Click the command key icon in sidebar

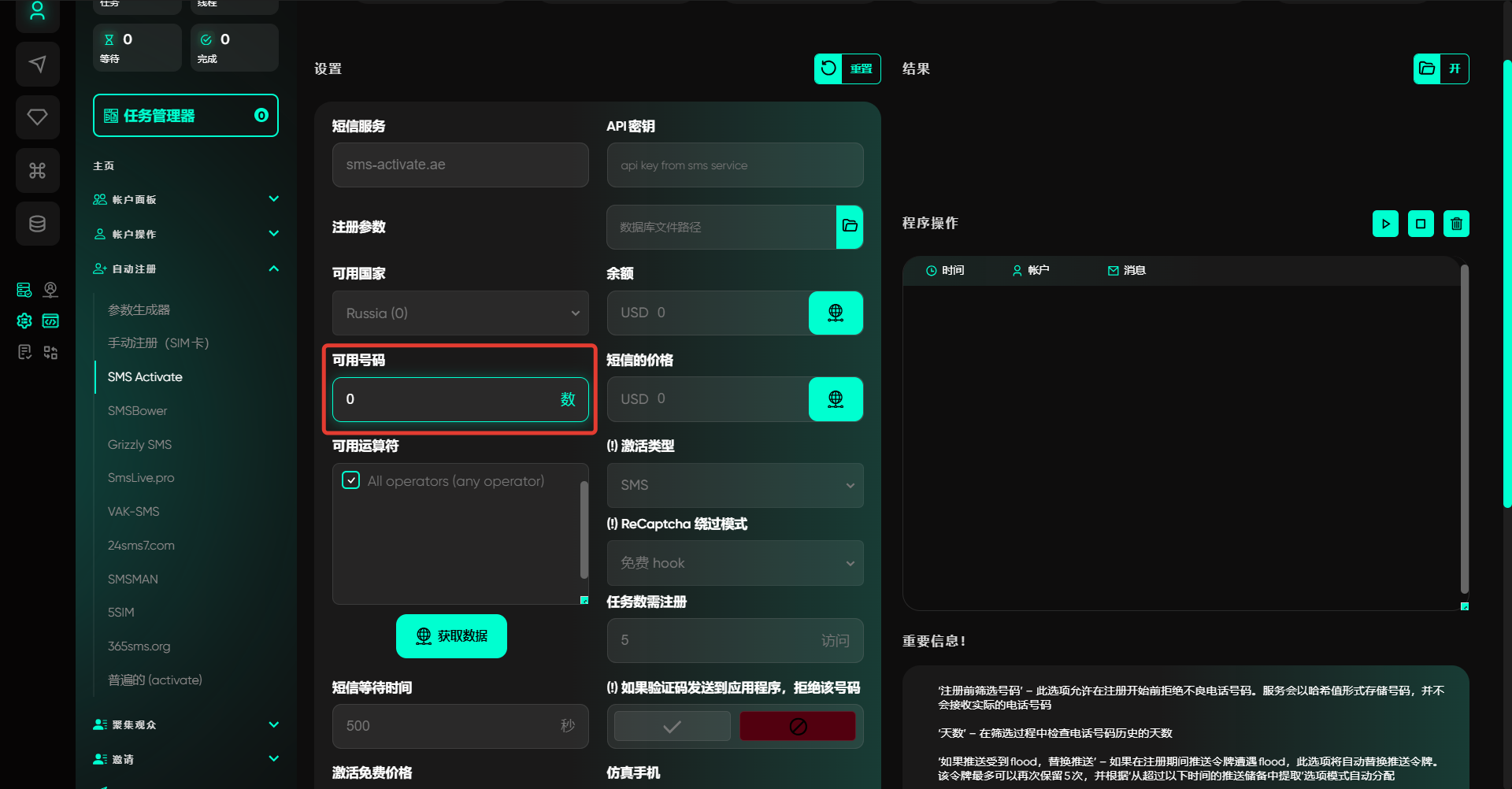[x=37, y=171]
